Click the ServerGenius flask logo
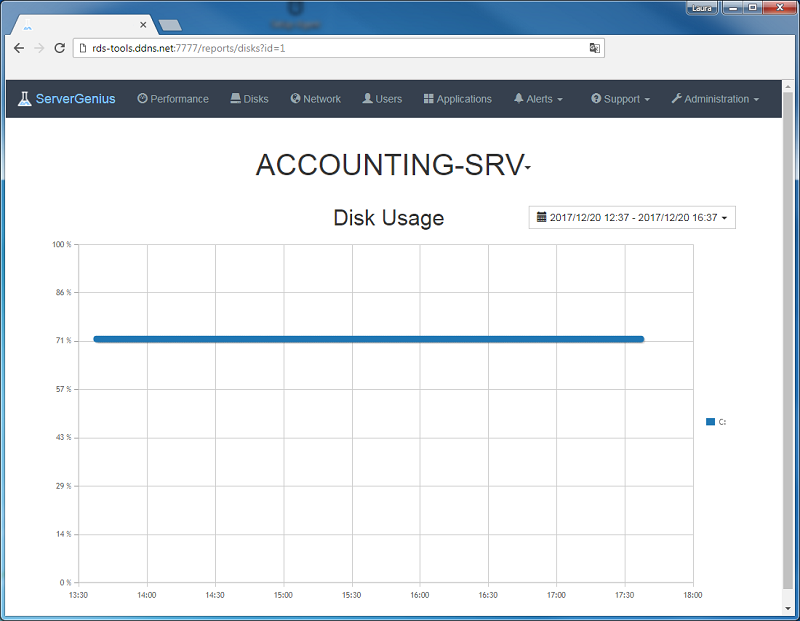This screenshot has width=800, height=621. (x=24, y=99)
